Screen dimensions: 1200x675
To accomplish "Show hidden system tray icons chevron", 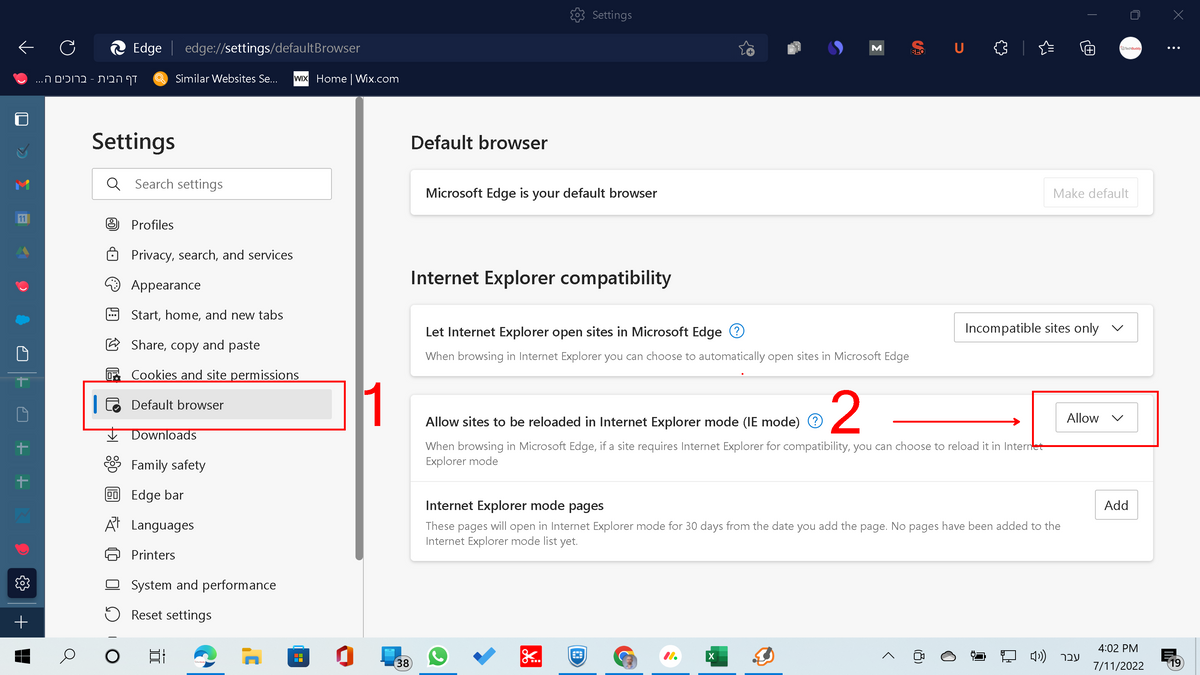I will click(x=888, y=656).
